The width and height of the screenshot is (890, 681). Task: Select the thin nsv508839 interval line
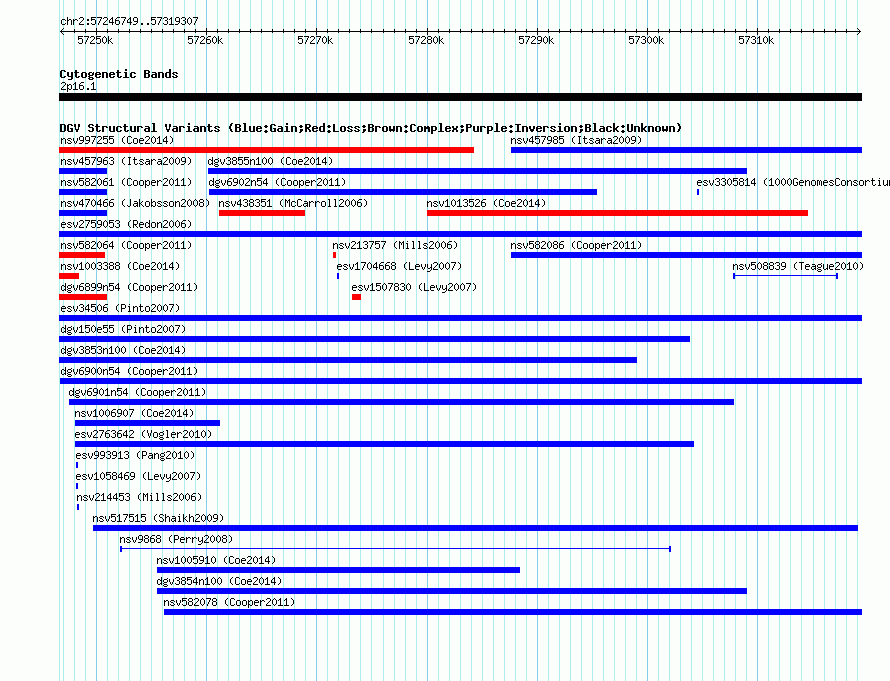[786, 276]
